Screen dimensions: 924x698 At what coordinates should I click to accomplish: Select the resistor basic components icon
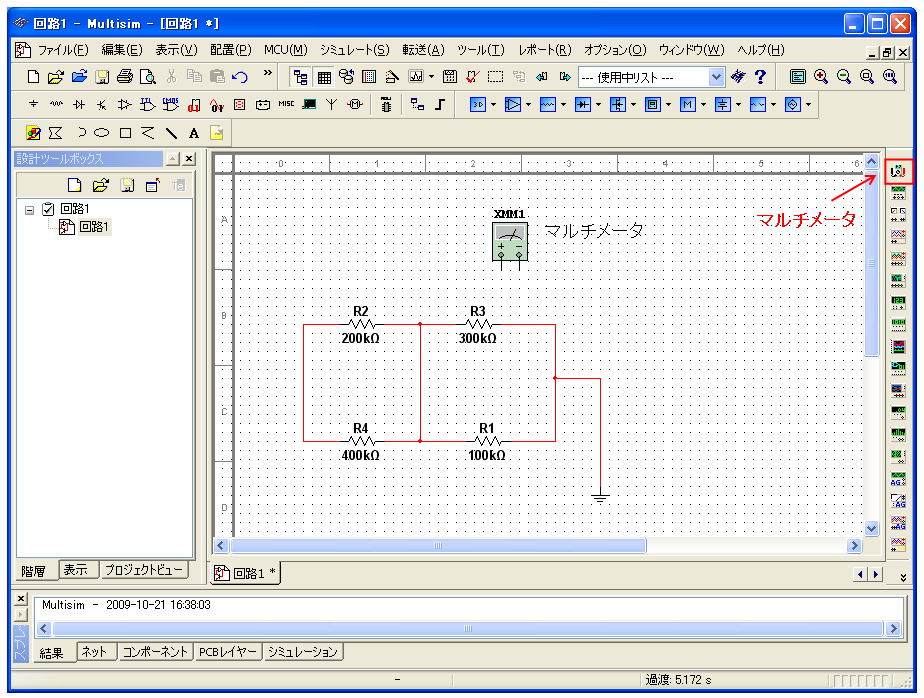click(56, 104)
